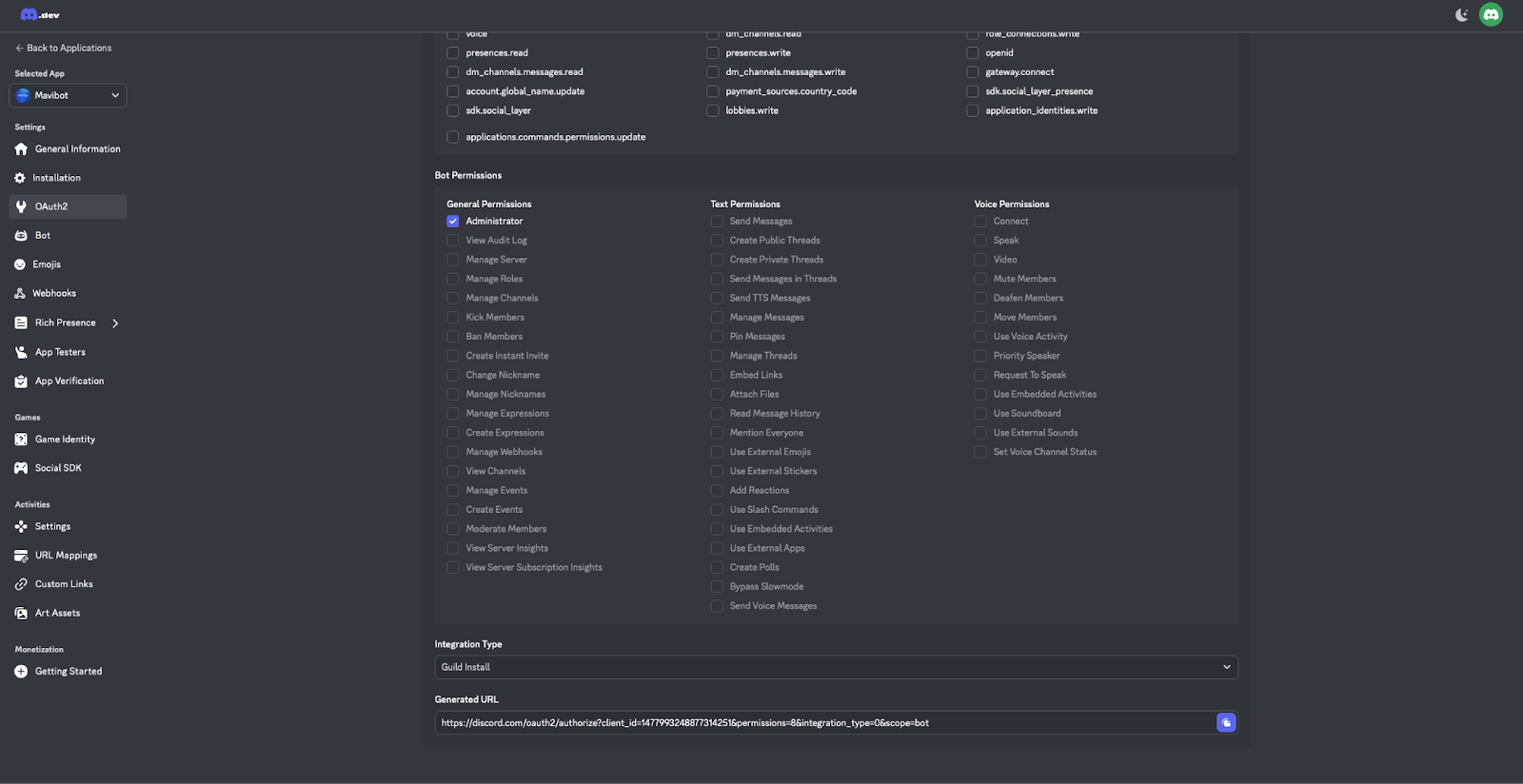
Task: Check the gateway.connect scope
Action: click(x=973, y=72)
